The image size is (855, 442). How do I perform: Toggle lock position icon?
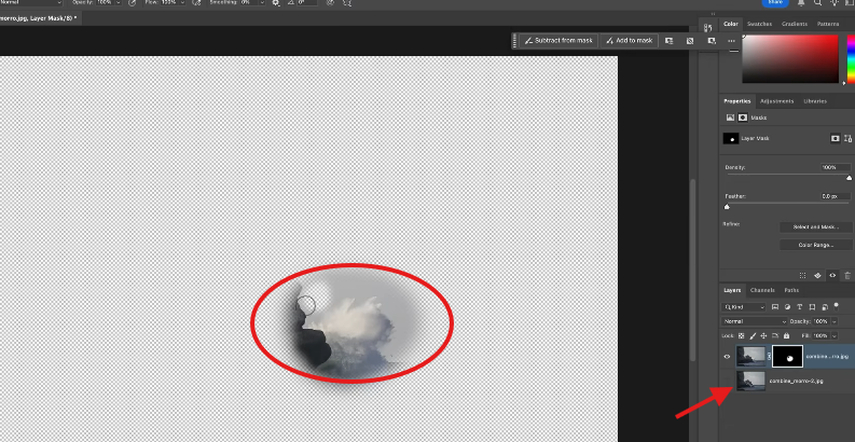pyautogui.click(x=764, y=336)
